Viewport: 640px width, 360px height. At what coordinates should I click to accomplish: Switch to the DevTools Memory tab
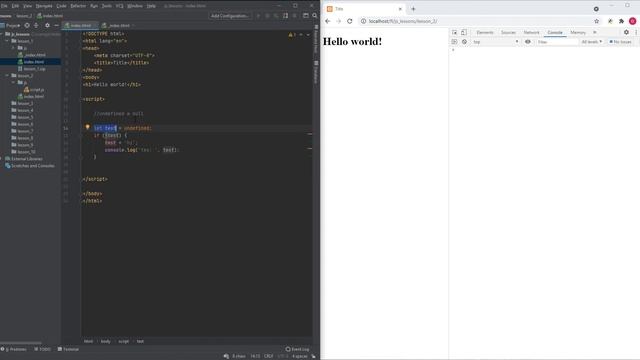(x=578, y=32)
